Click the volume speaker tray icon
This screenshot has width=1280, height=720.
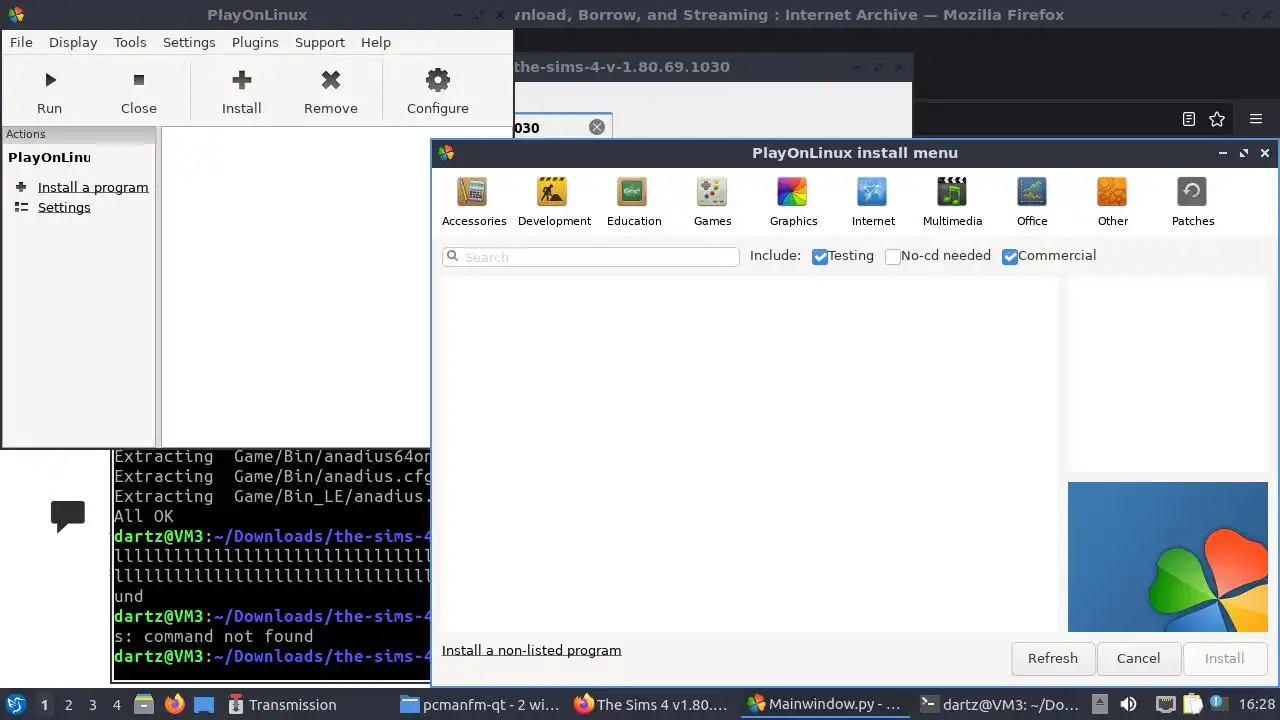(1128, 704)
